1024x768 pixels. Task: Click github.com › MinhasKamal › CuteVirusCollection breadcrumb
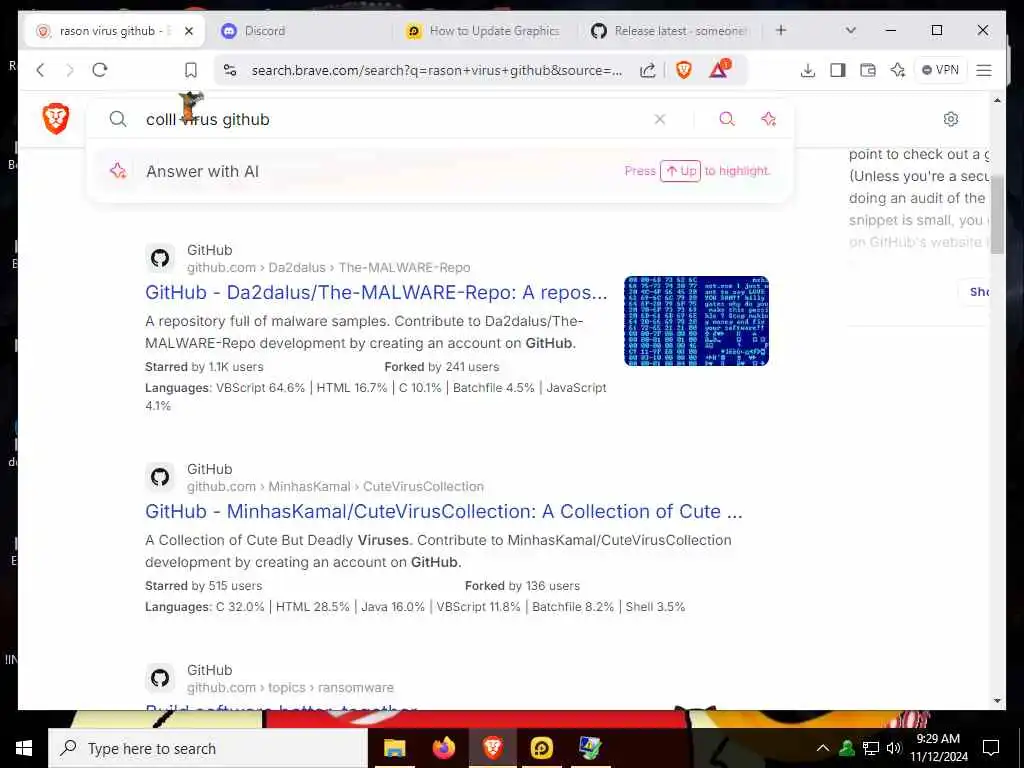pos(336,487)
